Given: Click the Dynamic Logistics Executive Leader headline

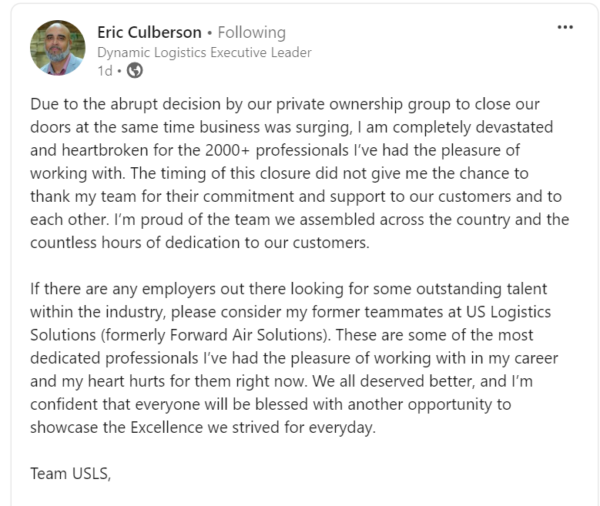Looking at the screenshot, I should pos(204,52).
